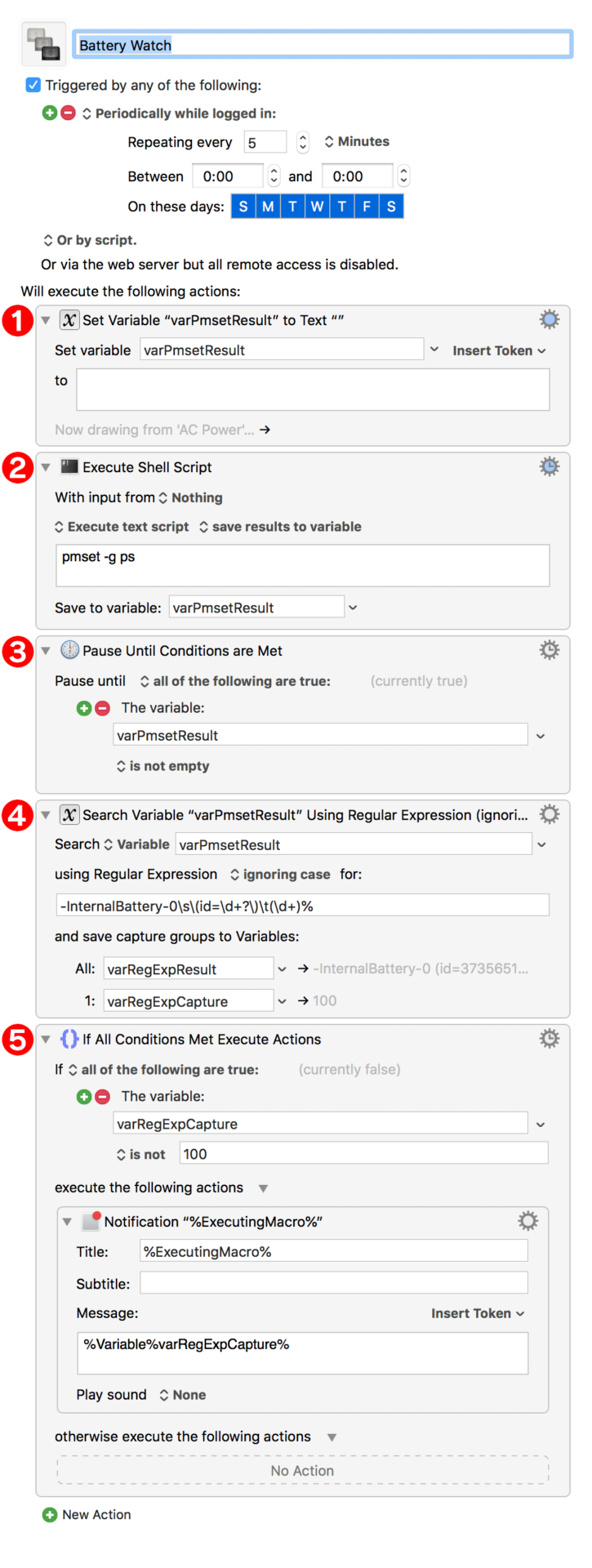Viewport: 592px width, 1568px height.
Task: Collapse the Execute Shell Script action
Action: click(46, 467)
